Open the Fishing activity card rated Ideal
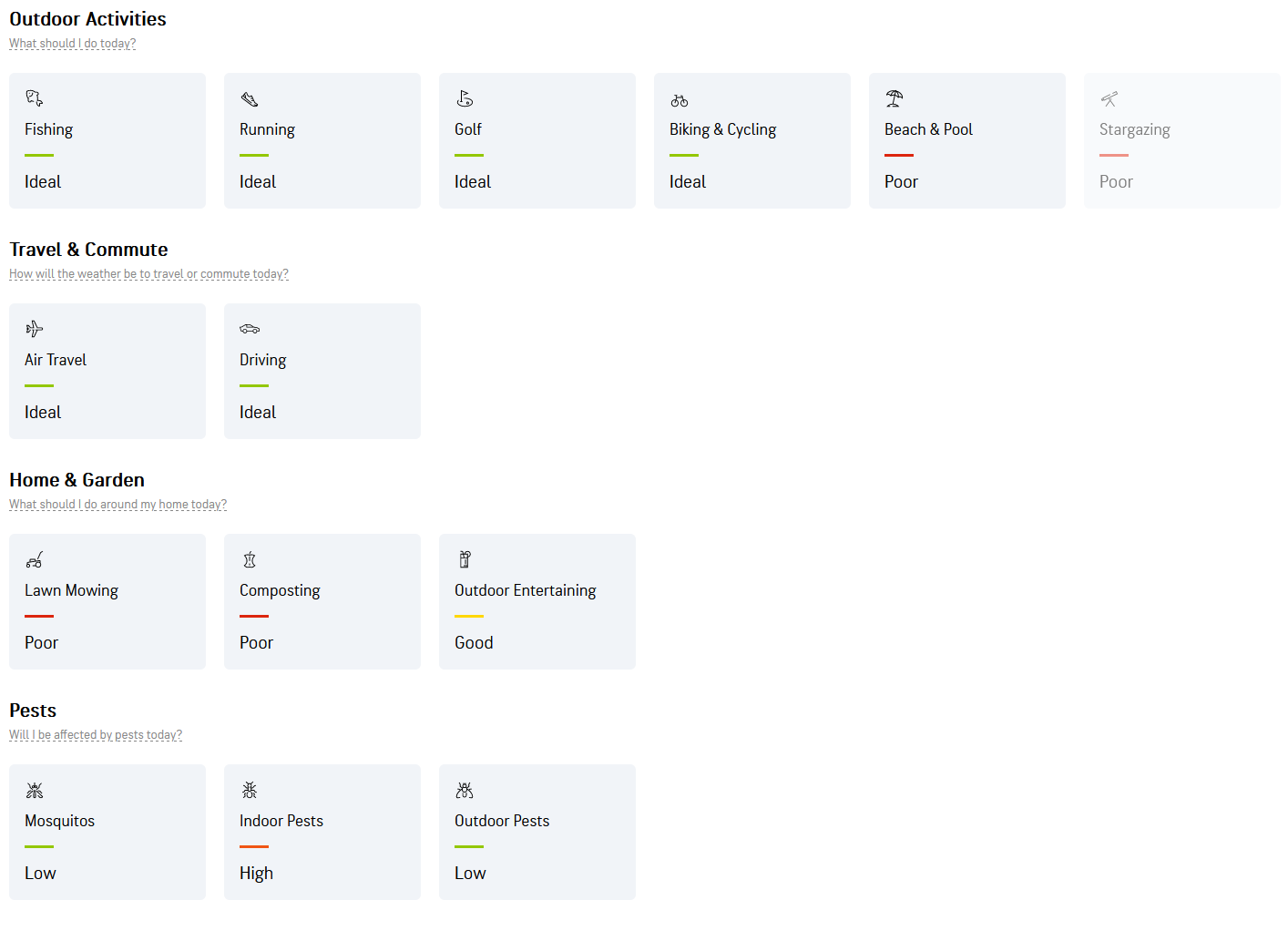 (107, 140)
